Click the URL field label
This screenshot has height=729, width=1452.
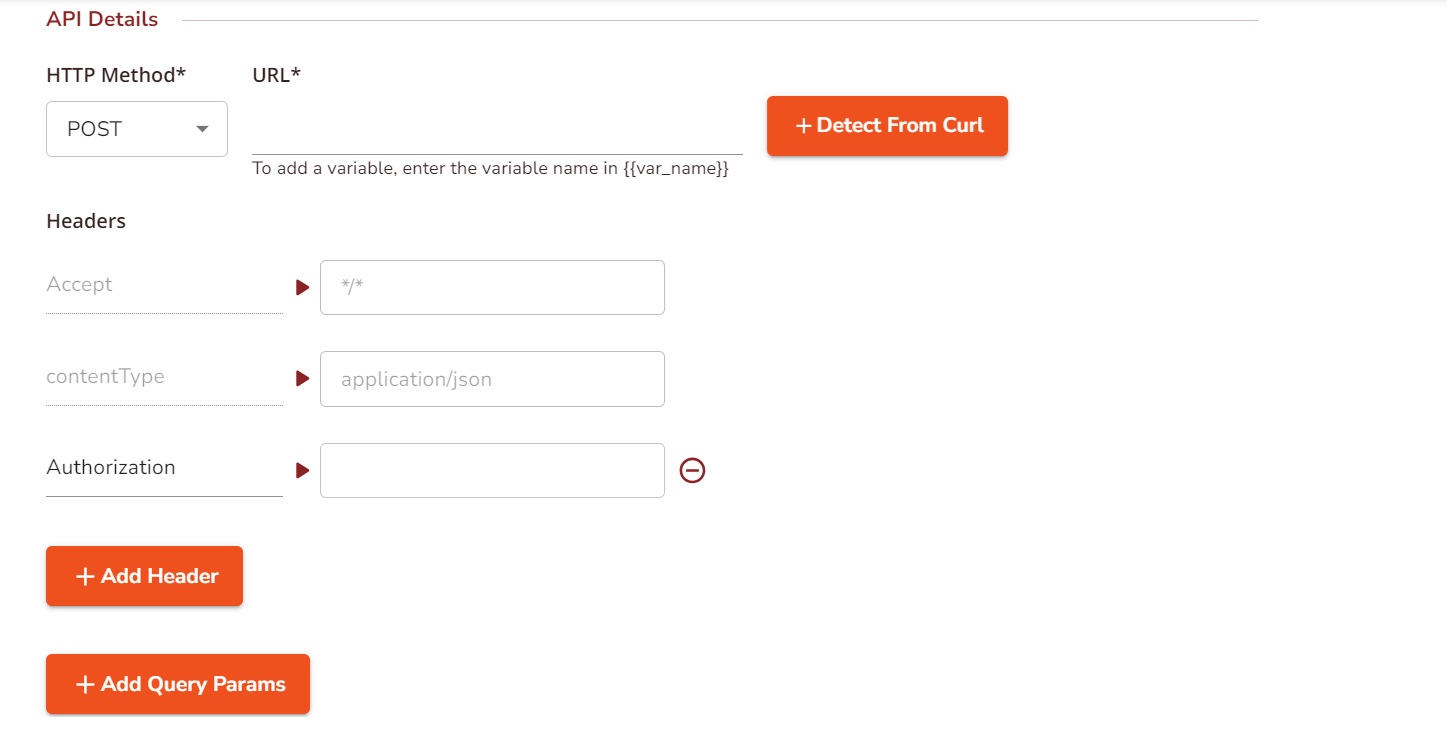[277, 75]
